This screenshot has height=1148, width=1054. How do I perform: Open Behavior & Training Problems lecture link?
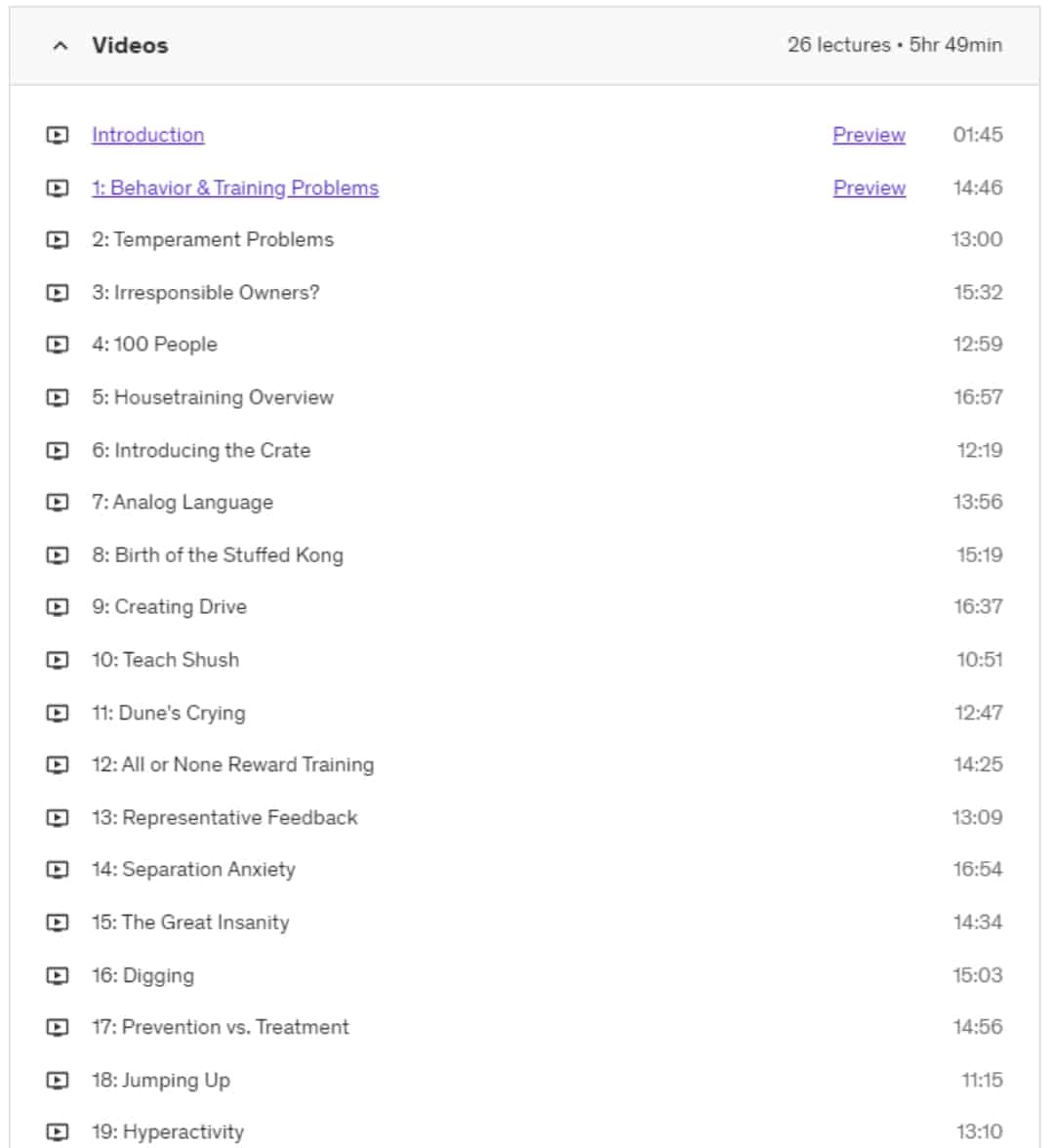click(235, 188)
